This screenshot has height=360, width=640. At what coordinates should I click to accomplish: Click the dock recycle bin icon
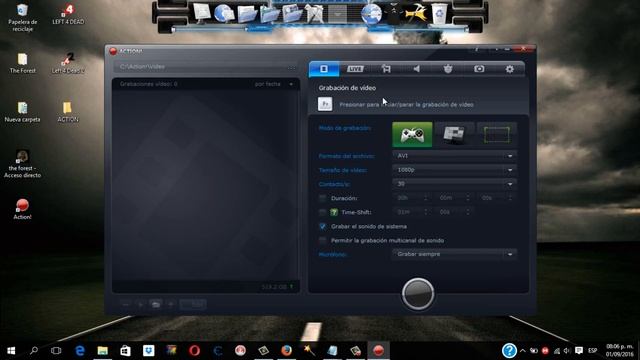(439, 13)
